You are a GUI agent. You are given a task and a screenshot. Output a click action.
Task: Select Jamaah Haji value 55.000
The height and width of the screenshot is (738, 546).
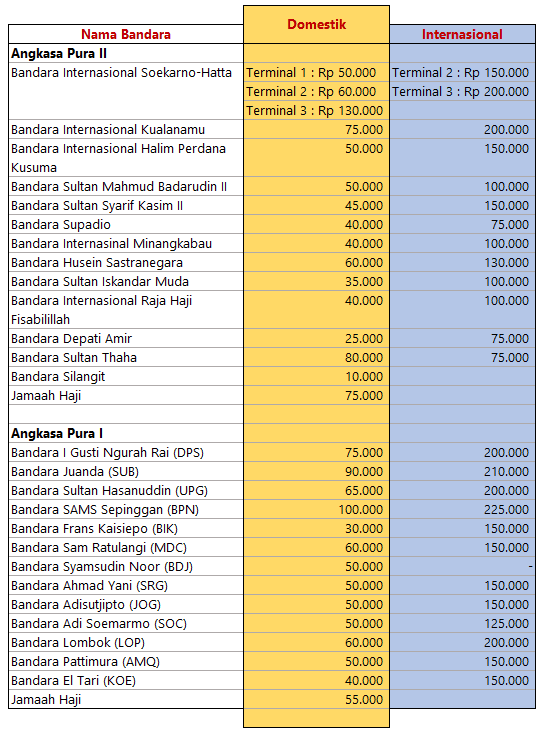(x=364, y=700)
